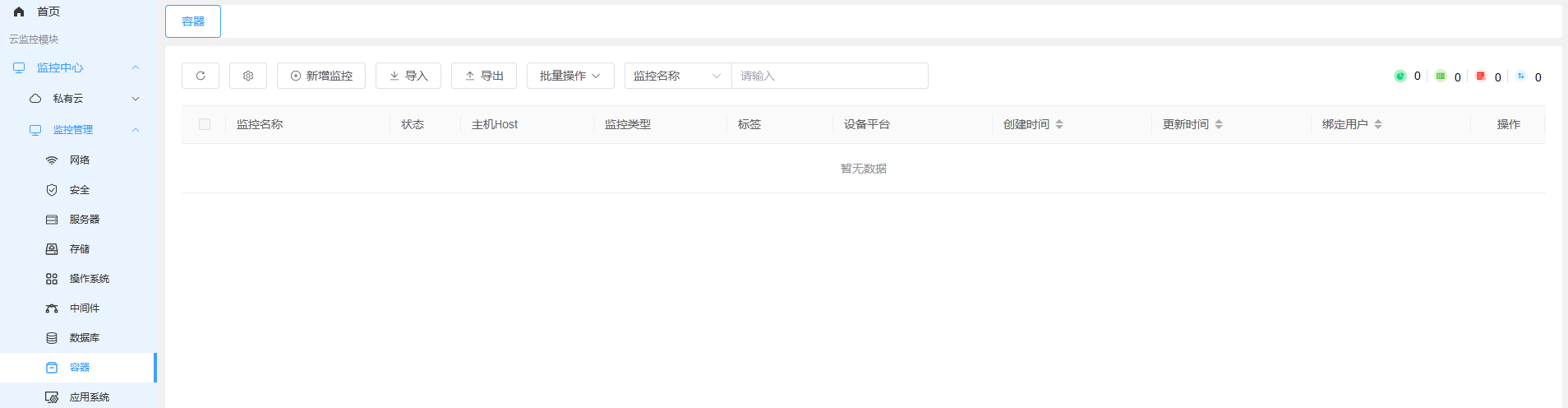The height and width of the screenshot is (408, 1568).
Task: Click the blue status counter icon
Action: tap(1521, 76)
